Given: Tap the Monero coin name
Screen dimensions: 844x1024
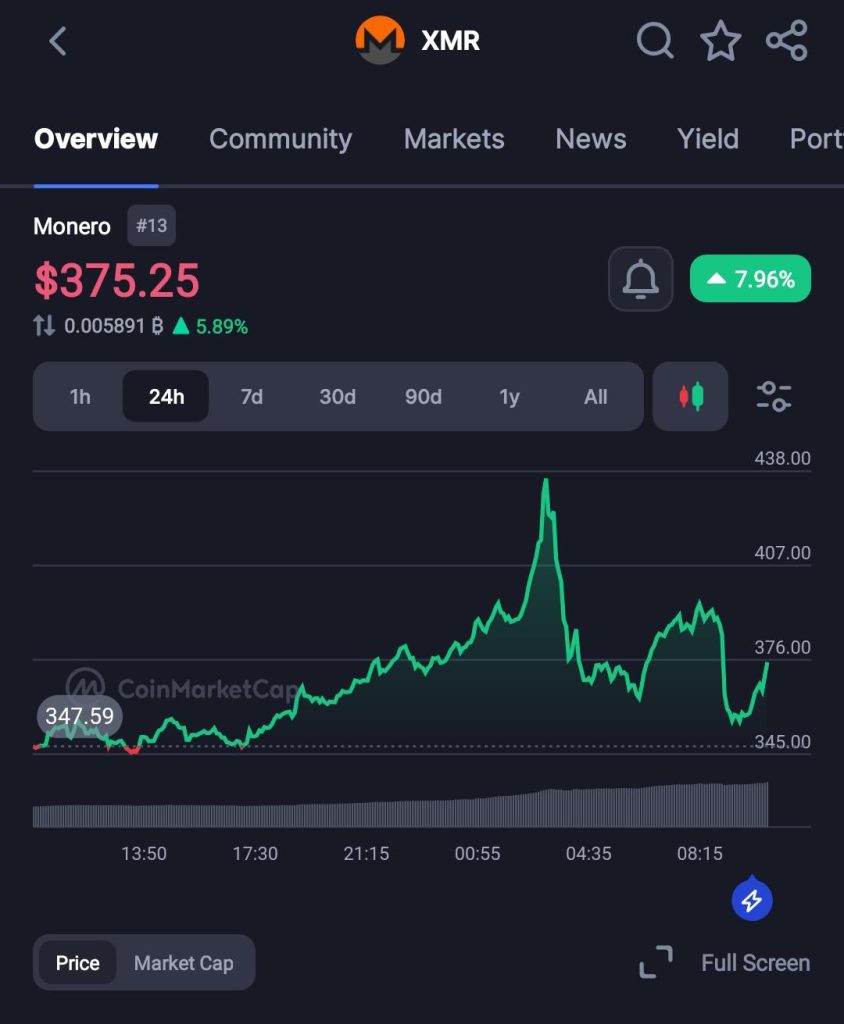Looking at the screenshot, I should coord(72,226).
